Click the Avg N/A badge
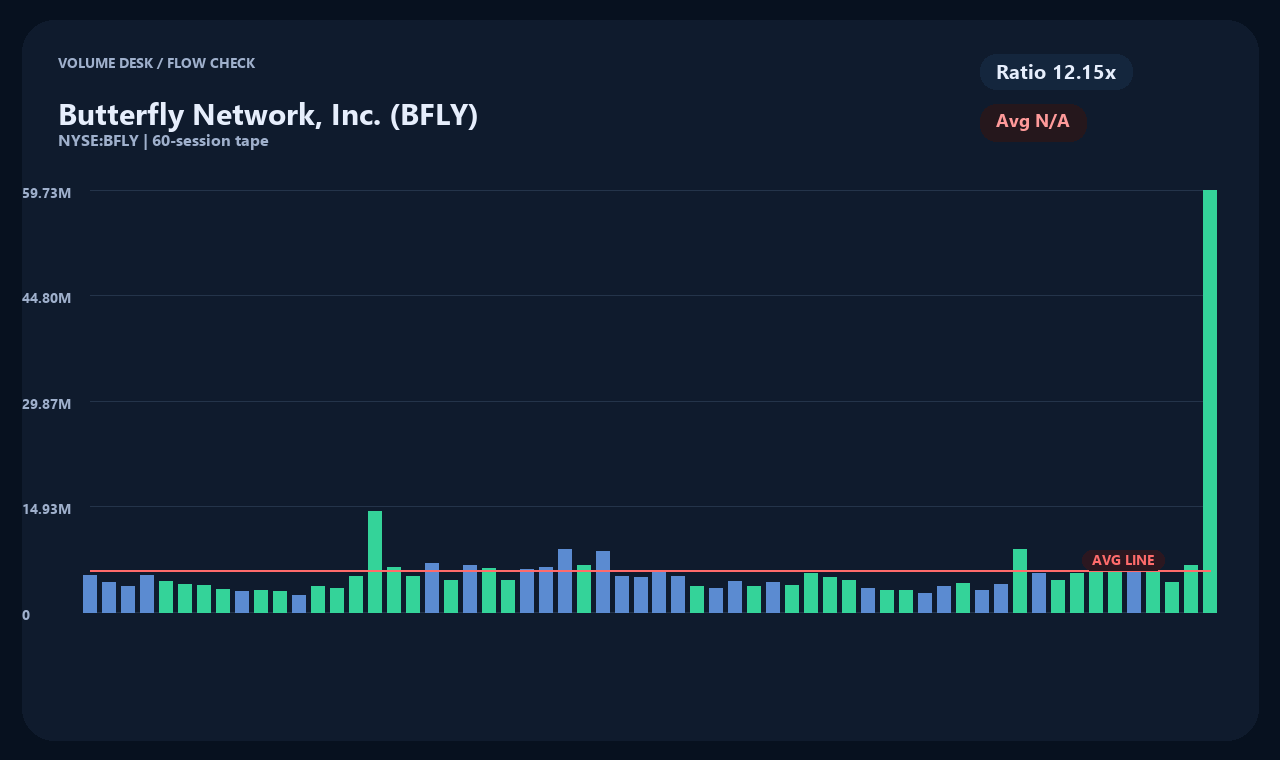1280x760 pixels. click(x=1033, y=122)
